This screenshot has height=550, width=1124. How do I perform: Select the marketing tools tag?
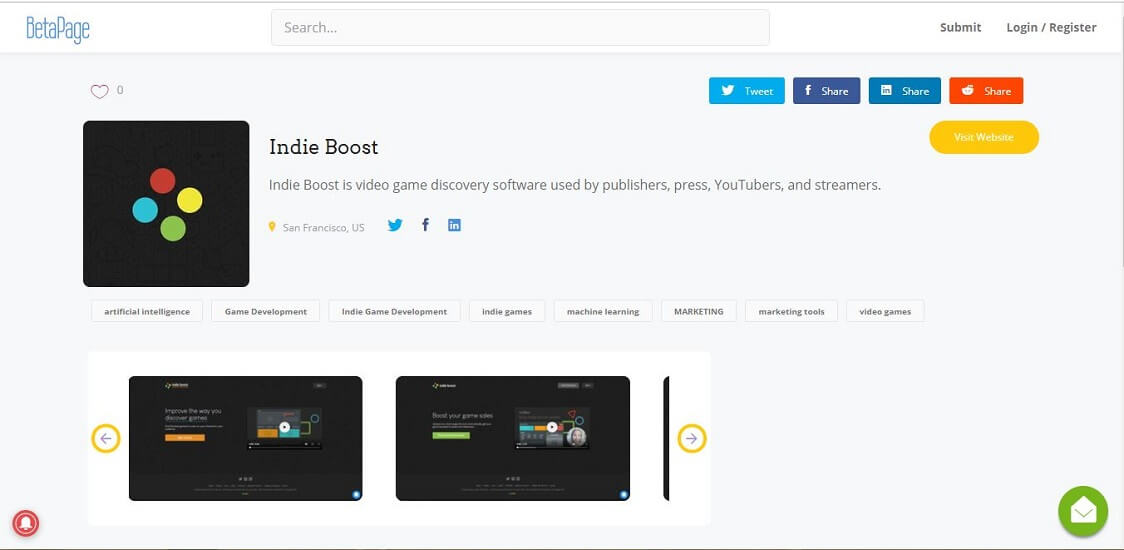(791, 311)
